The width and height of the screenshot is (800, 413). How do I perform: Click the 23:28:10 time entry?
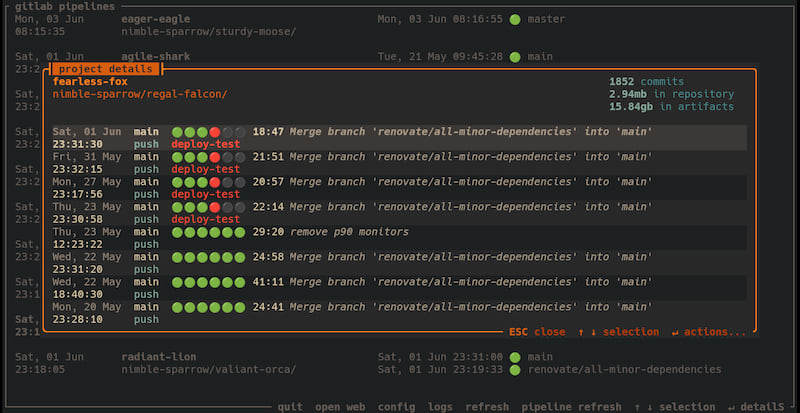[x=78, y=320]
